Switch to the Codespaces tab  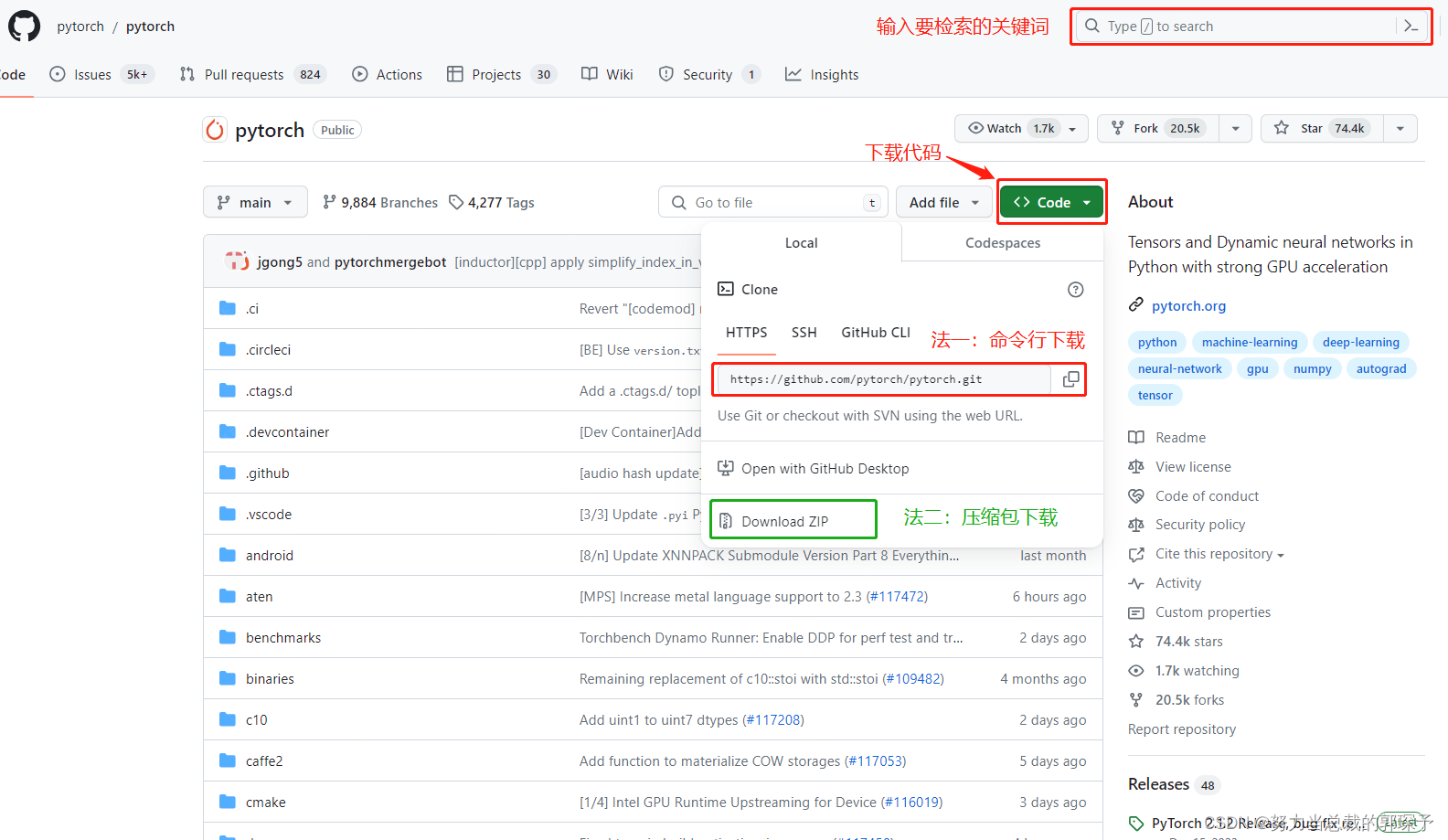[x=1003, y=243]
